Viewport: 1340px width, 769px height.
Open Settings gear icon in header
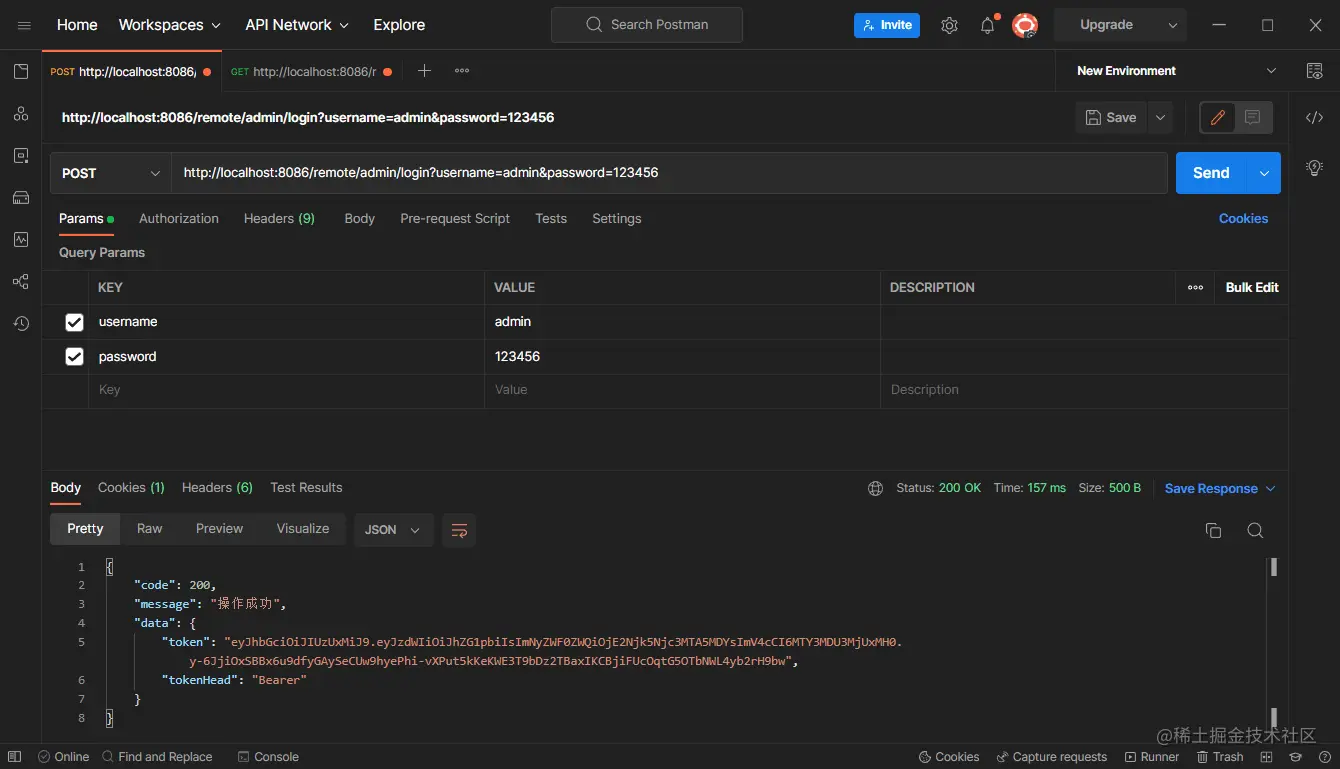click(949, 25)
